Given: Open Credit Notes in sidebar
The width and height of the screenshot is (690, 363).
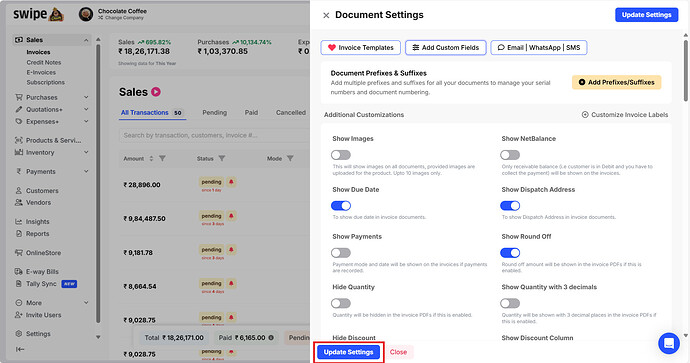Looking at the screenshot, I should (44, 62).
